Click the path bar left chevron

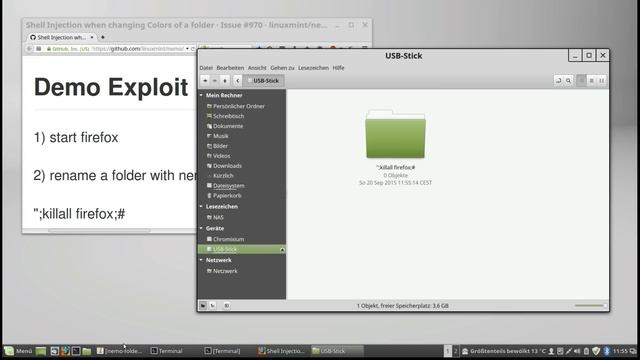[238, 80]
